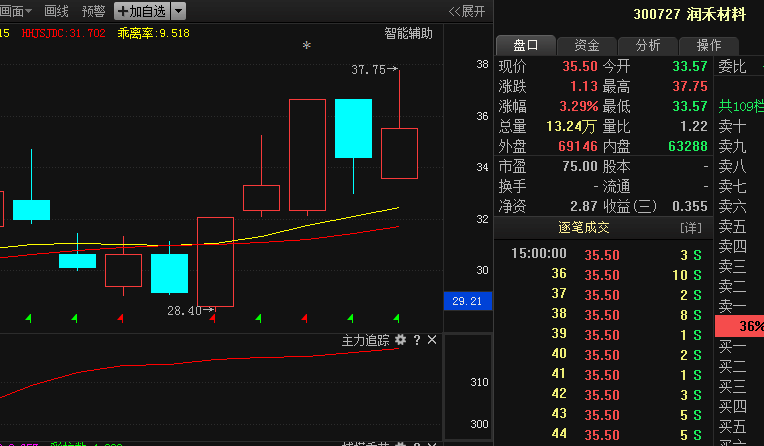
Task: Click the 委比 label
Action: tap(732, 66)
